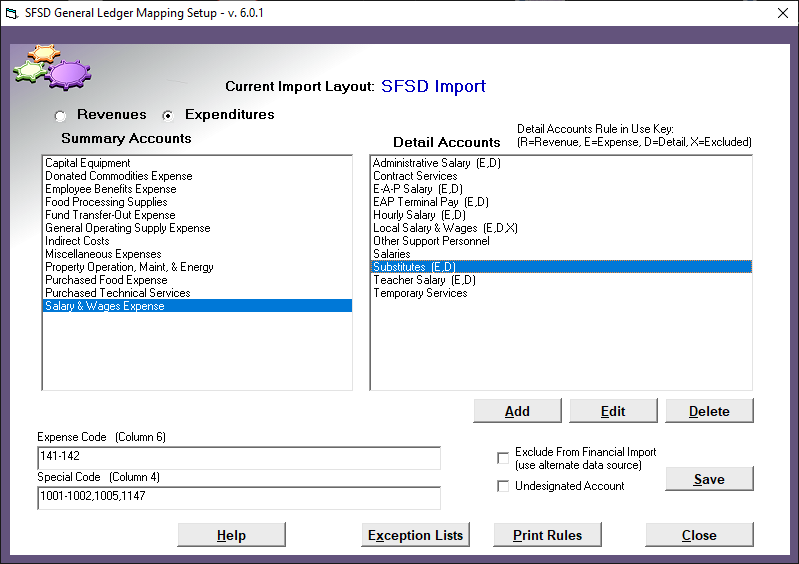Click Print Rules
The height and width of the screenshot is (564, 799).
tap(547, 535)
